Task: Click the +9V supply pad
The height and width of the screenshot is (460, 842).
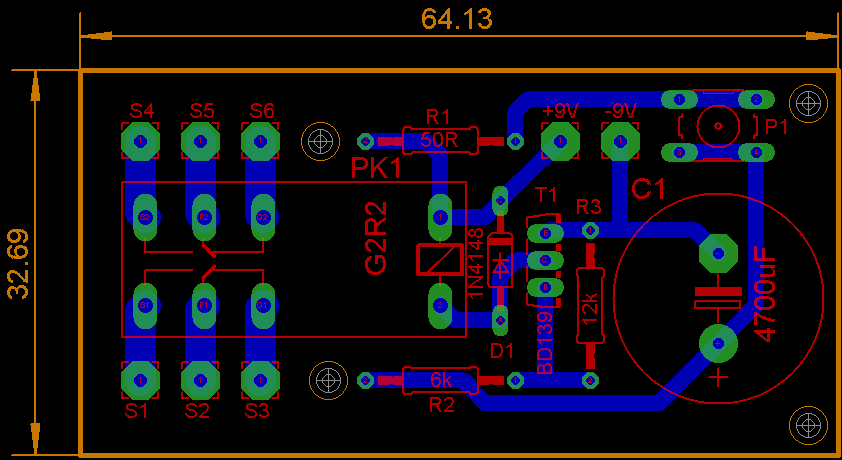Action: (x=560, y=141)
